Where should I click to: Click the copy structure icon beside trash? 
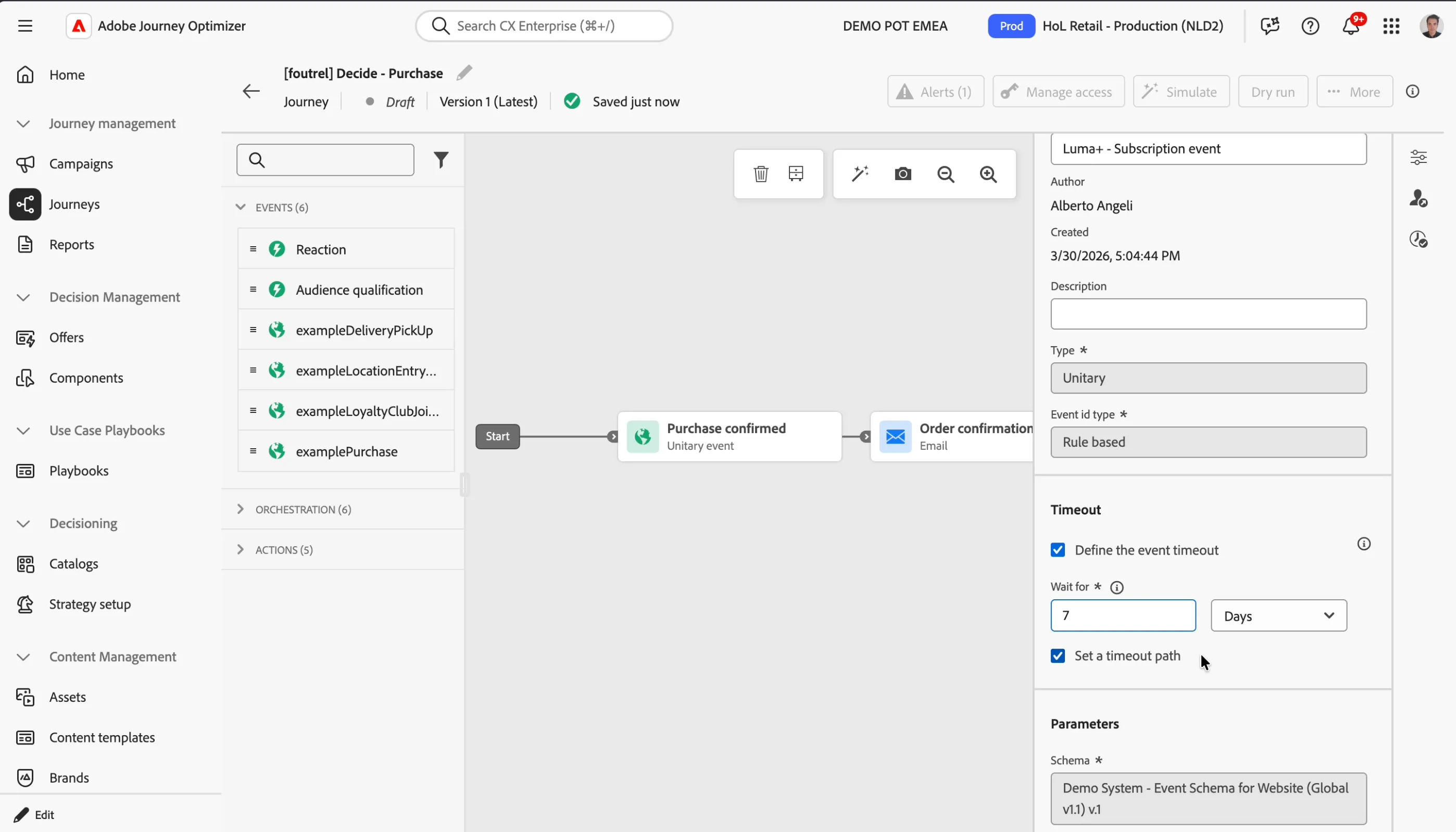tap(796, 174)
